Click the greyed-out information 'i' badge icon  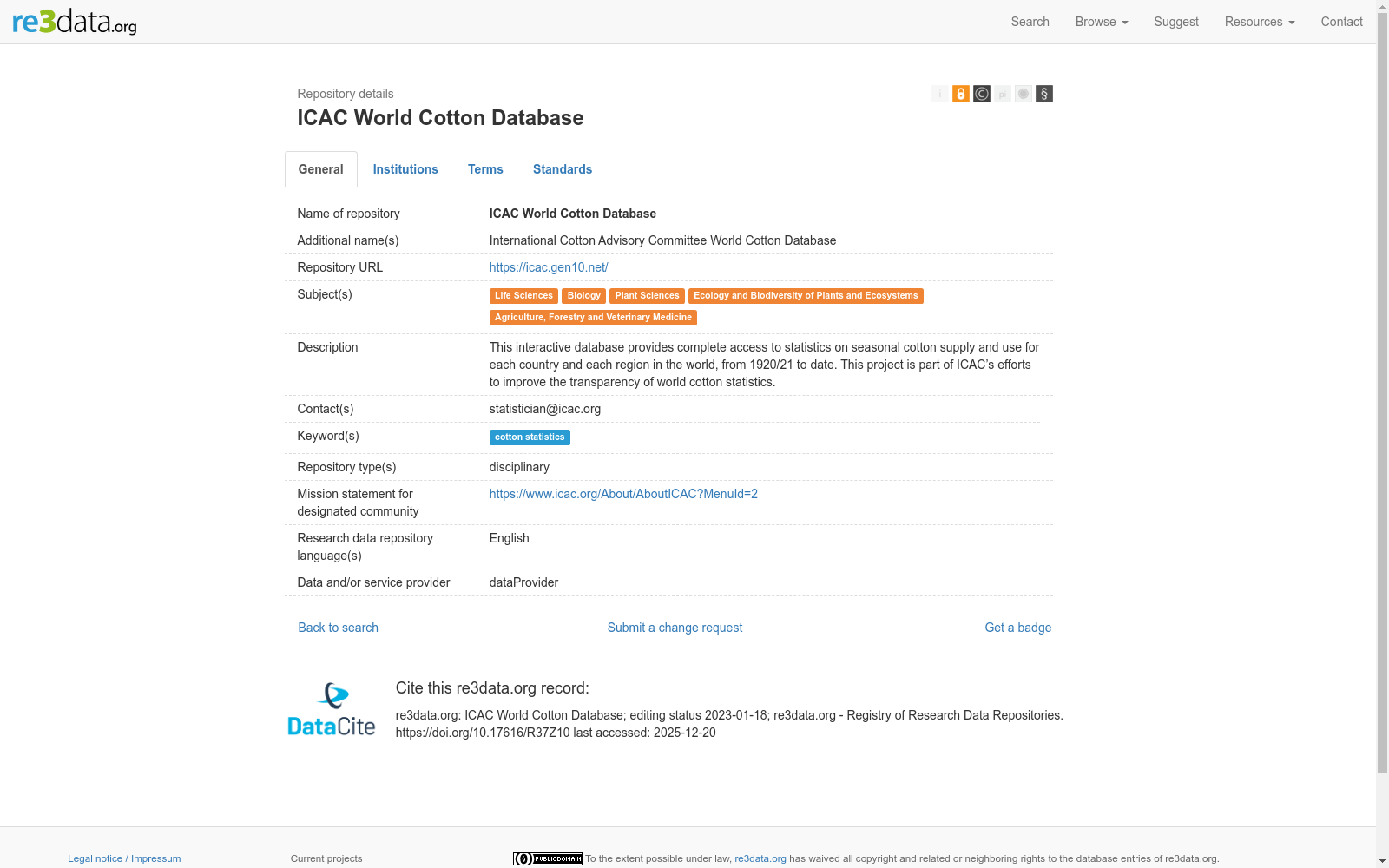click(940, 94)
